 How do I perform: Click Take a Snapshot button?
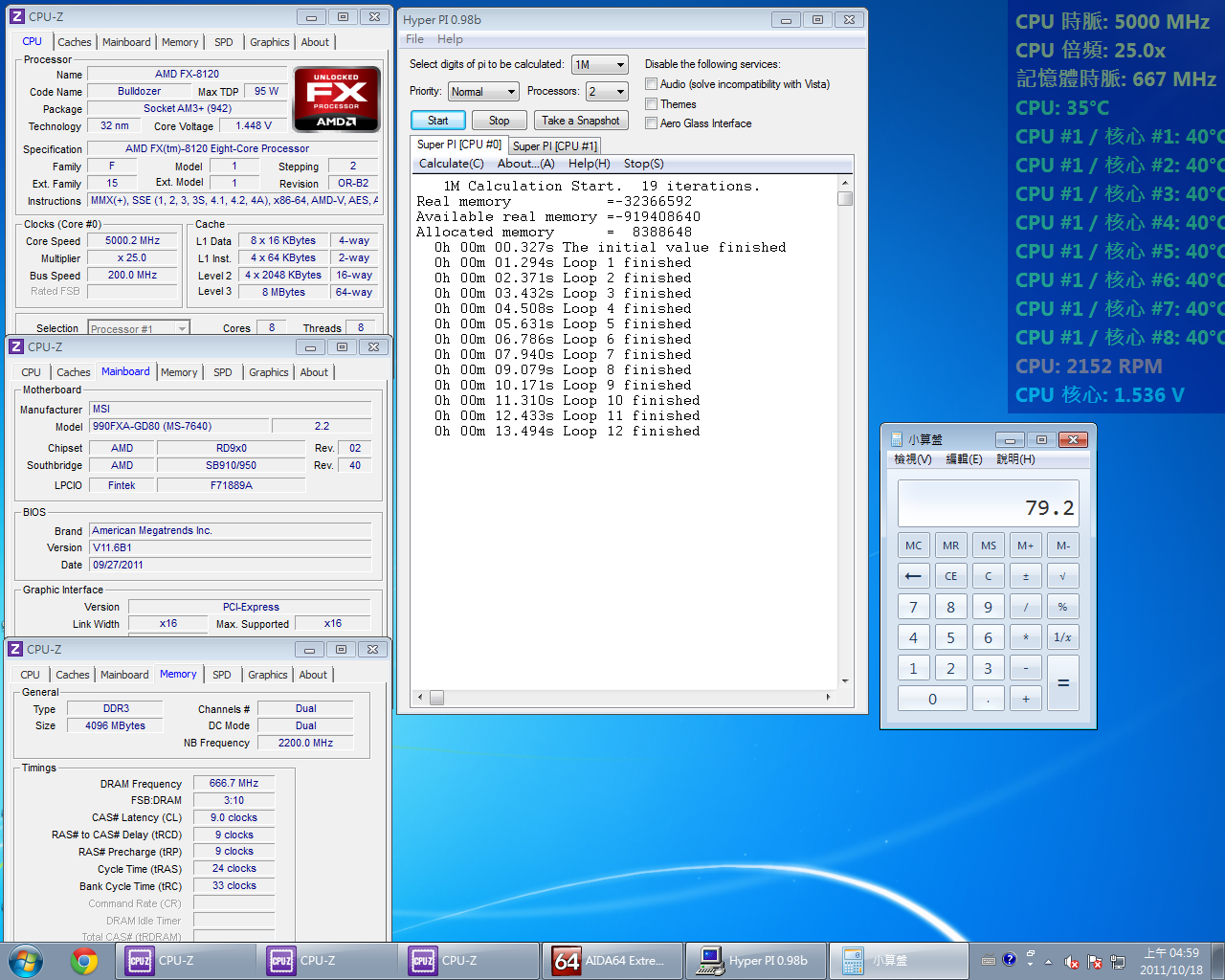580,121
